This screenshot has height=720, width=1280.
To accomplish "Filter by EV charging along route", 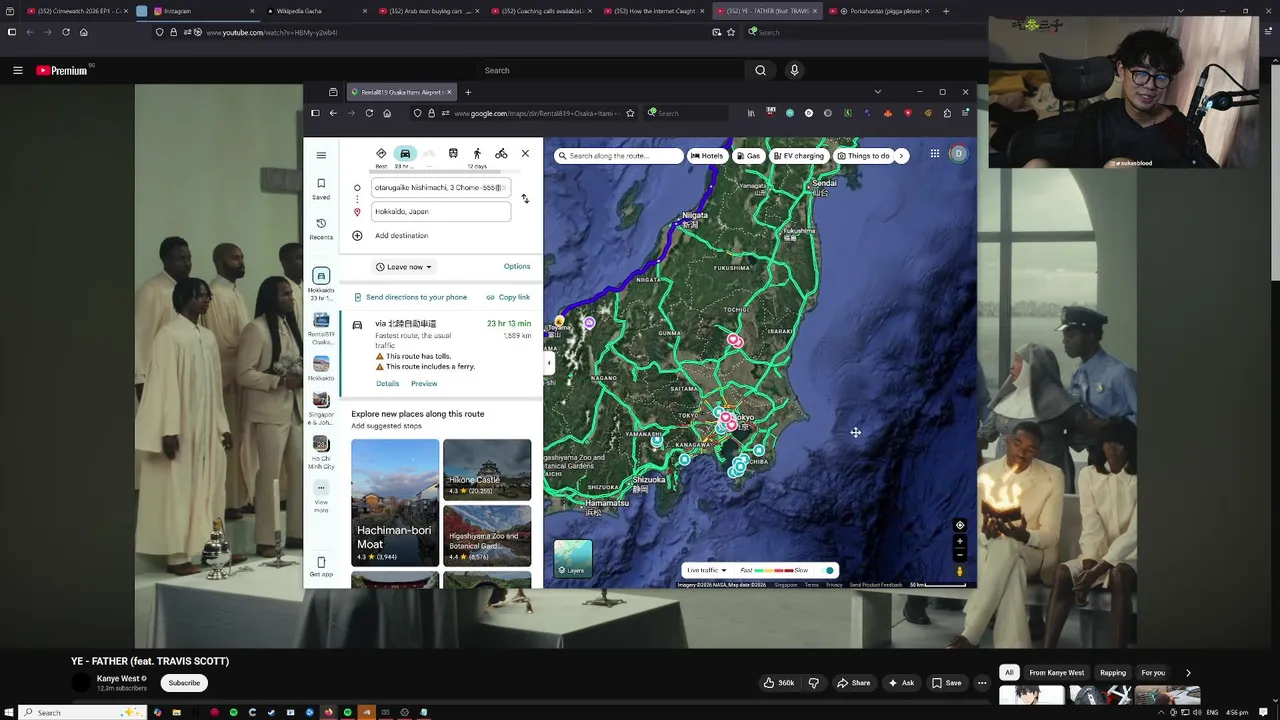I will tap(799, 156).
